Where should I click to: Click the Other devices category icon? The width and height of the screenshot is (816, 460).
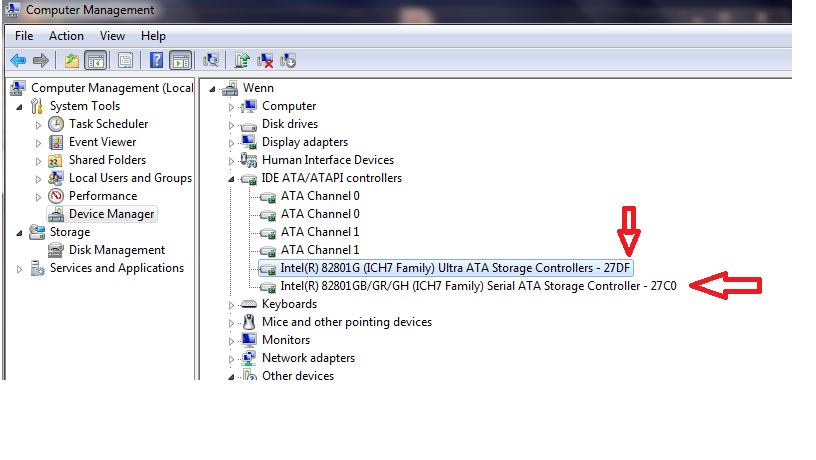click(x=250, y=375)
